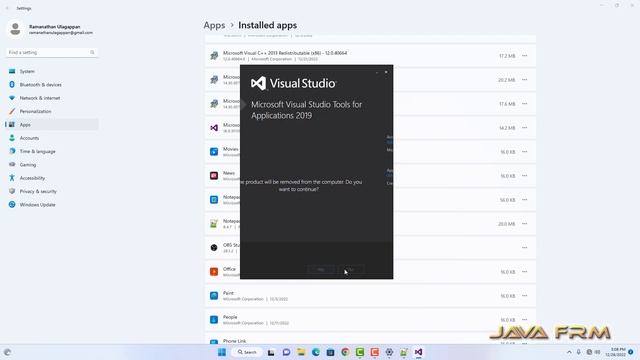Open the Accounts settings
This screenshot has height=360, width=640.
[52, 138]
